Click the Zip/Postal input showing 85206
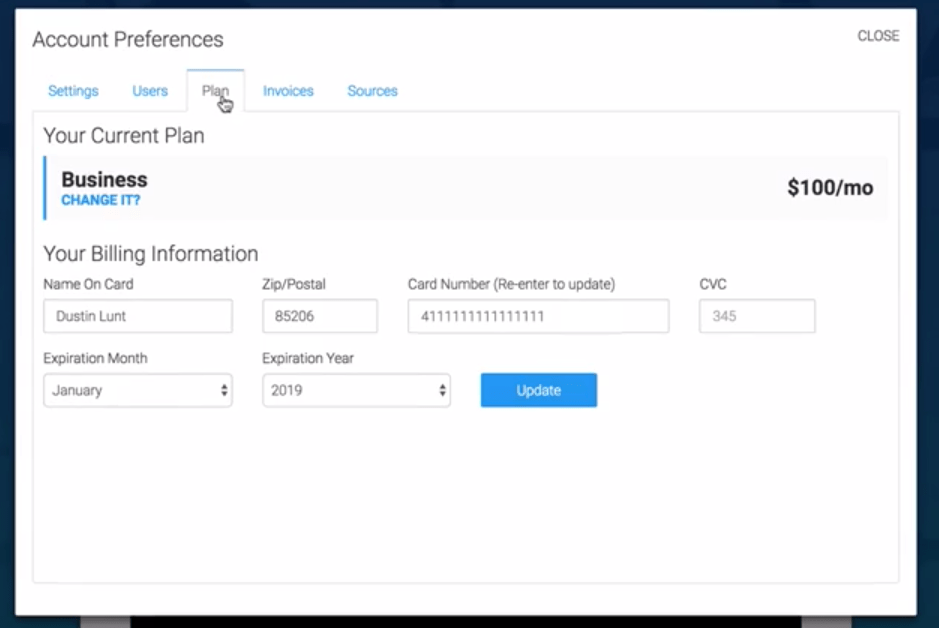Image resolution: width=939 pixels, height=628 pixels. tap(320, 316)
